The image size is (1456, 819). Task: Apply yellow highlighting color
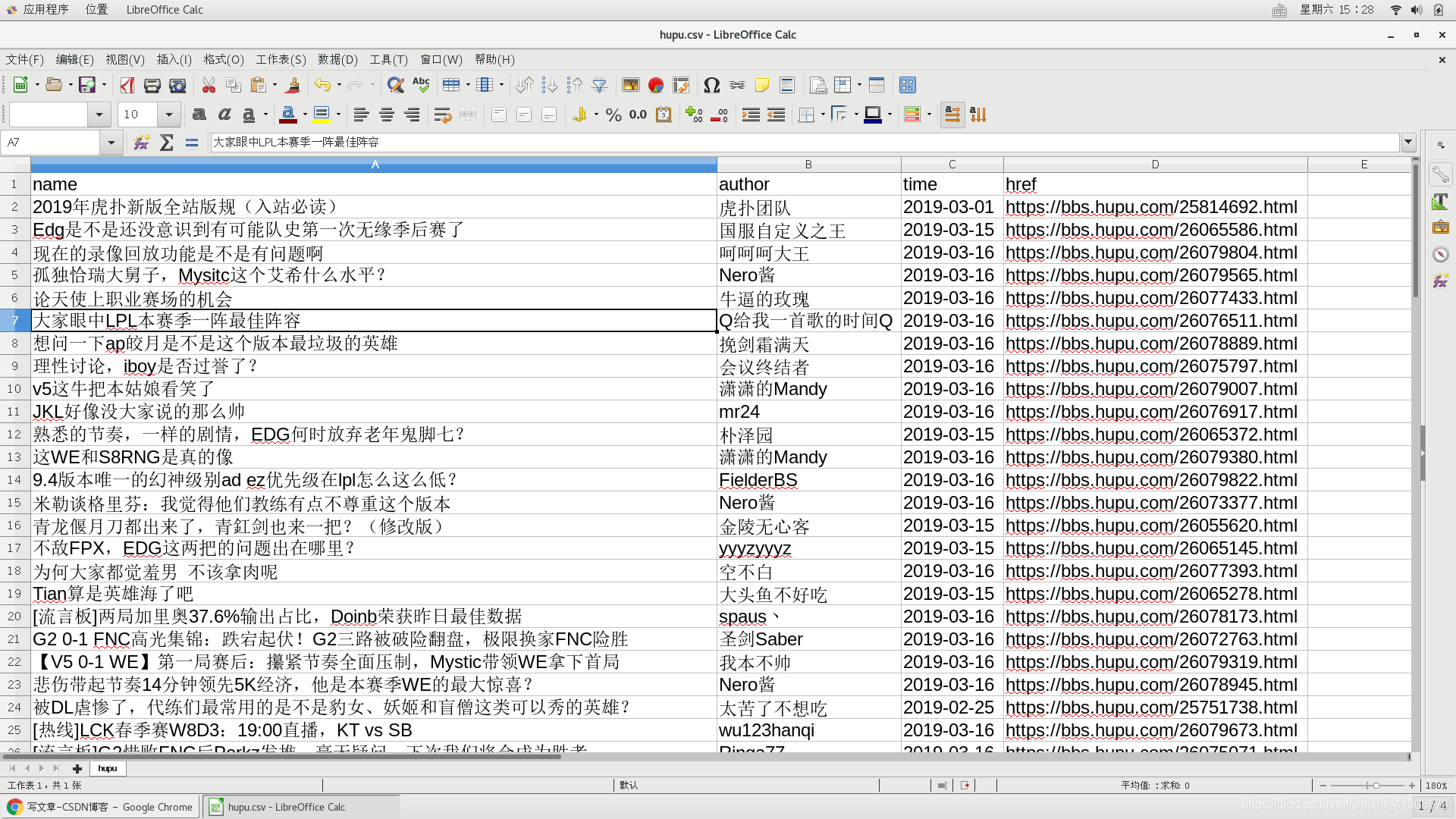(x=322, y=115)
